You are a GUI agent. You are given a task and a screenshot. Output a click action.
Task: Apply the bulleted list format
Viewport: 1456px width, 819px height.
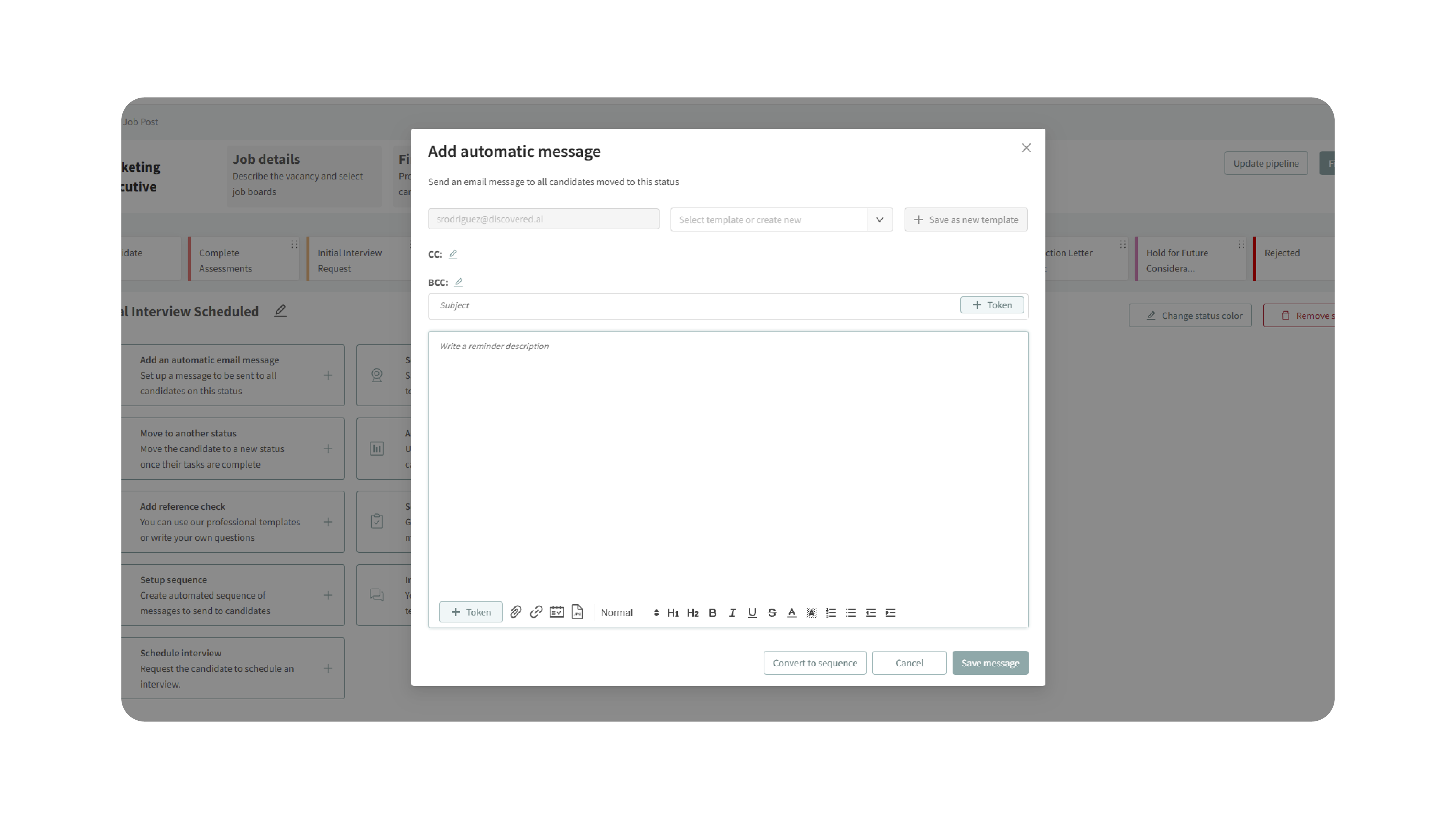(851, 613)
